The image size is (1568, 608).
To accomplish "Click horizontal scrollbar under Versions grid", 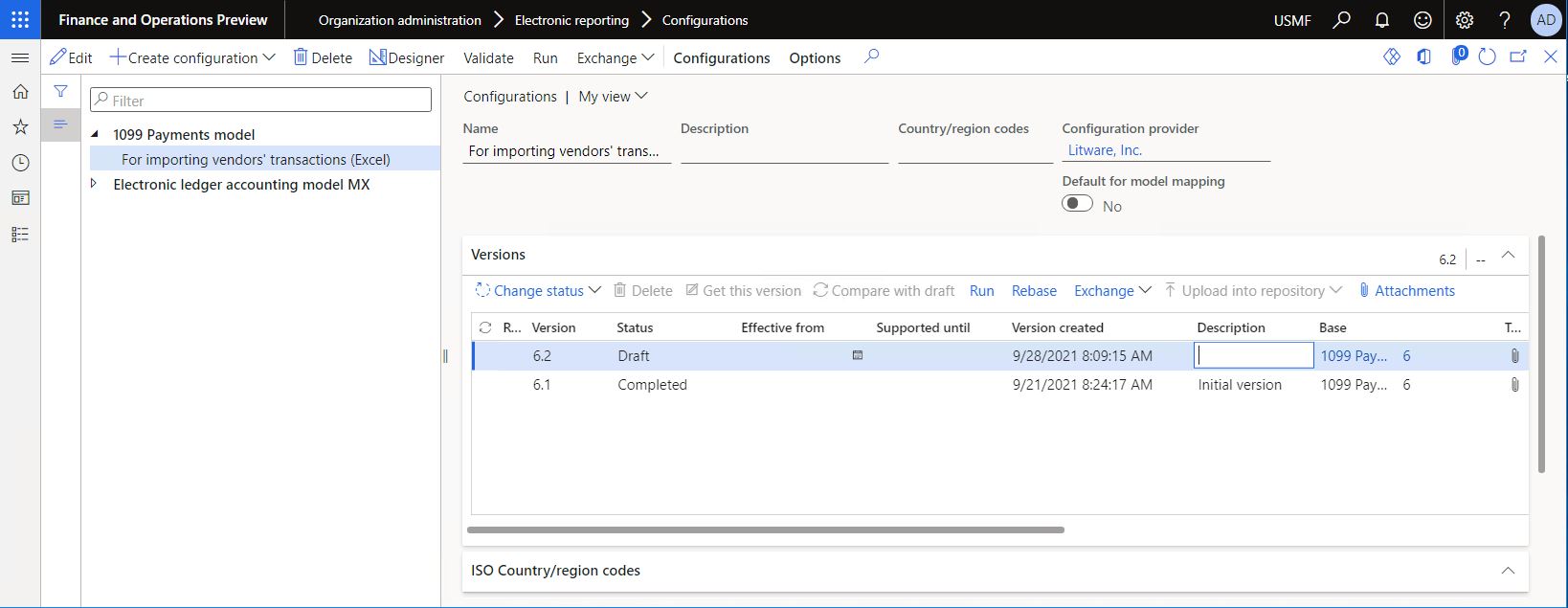I will (766, 529).
